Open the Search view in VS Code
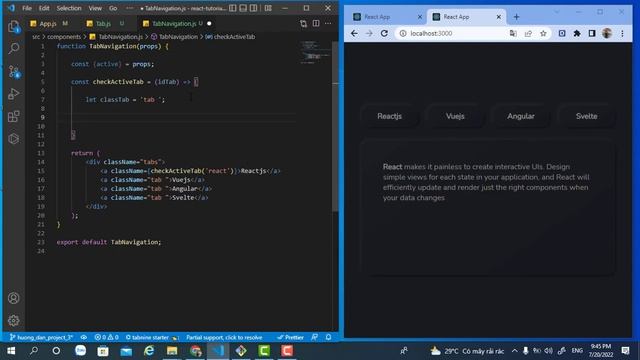Viewport: 640px width, 360px height. click(x=13, y=49)
